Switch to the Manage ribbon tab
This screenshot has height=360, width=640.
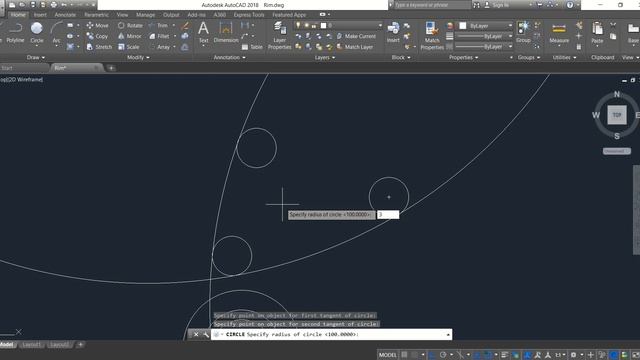[145, 15]
